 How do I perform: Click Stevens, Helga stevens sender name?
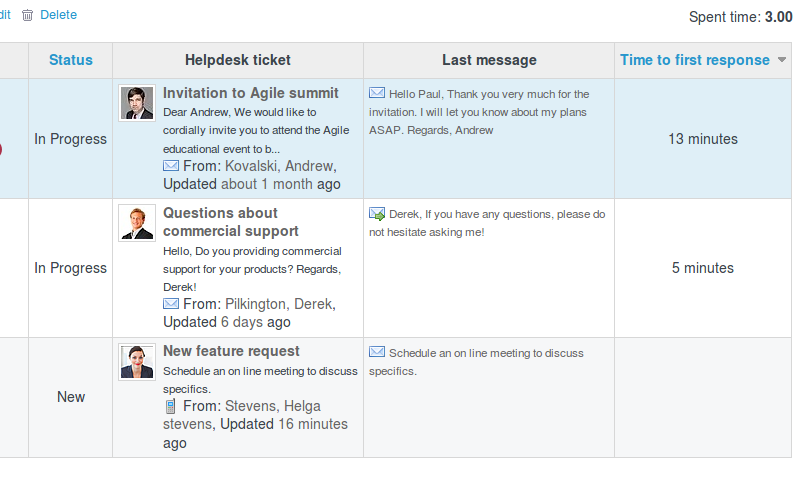(x=242, y=415)
